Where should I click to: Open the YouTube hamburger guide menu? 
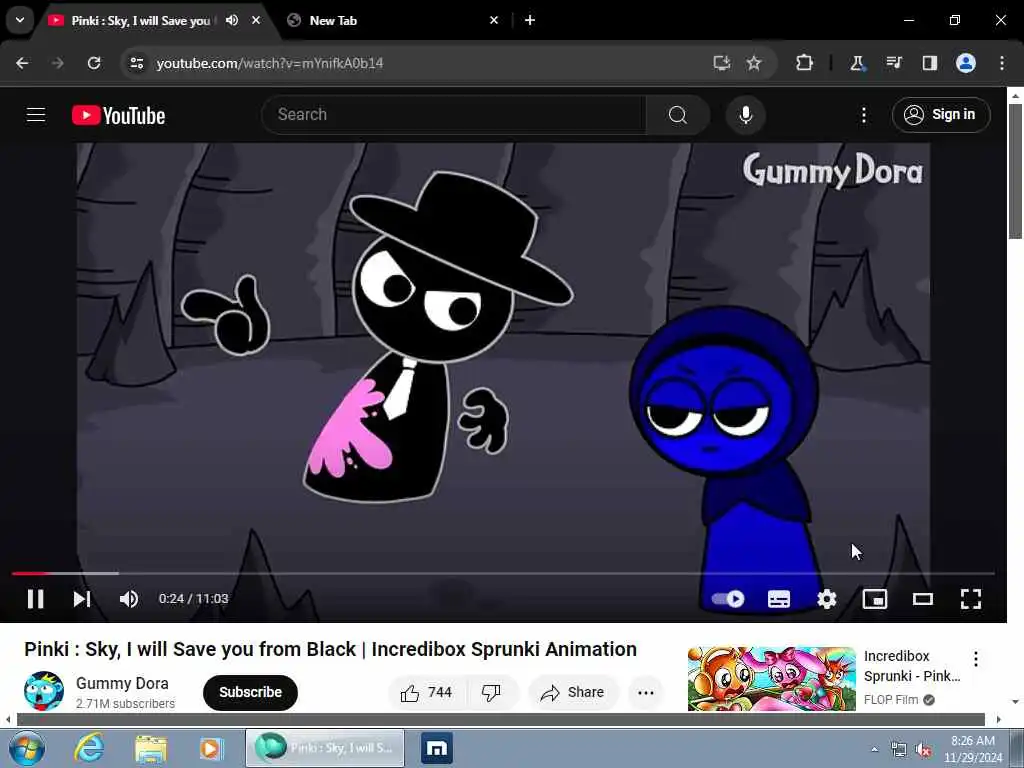coord(36,115)
